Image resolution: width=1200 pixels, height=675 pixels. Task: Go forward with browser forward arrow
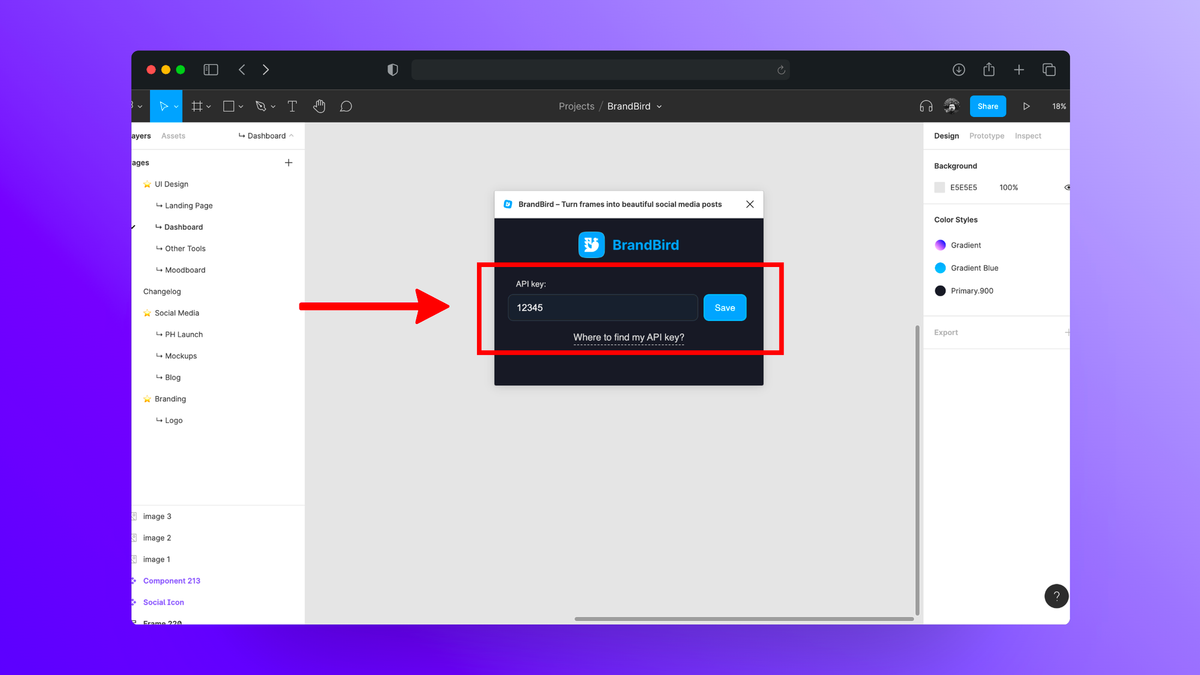(x=266, y=70)
